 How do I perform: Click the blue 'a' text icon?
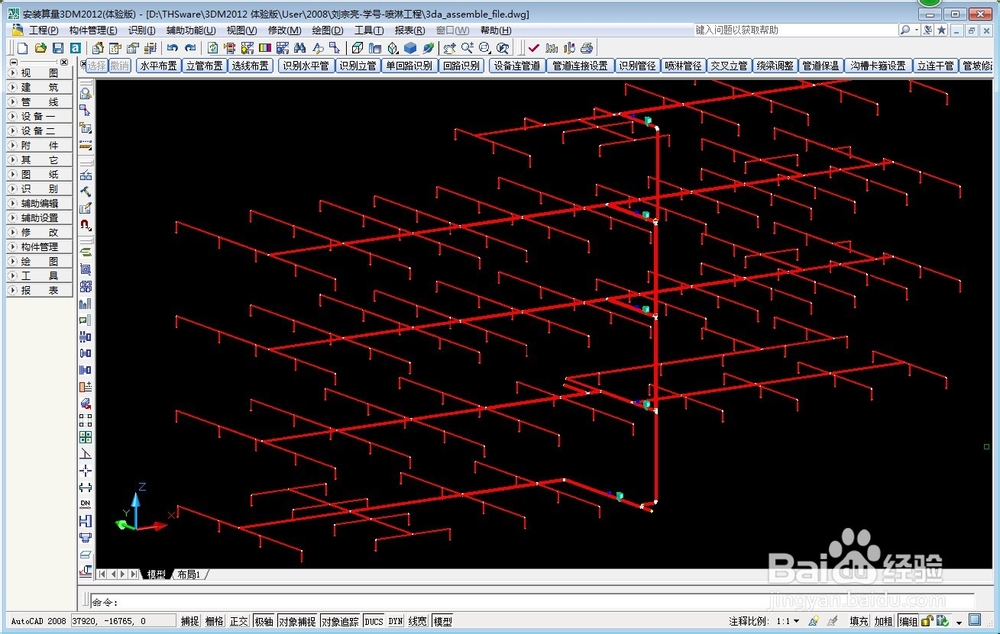click(75, 48)
